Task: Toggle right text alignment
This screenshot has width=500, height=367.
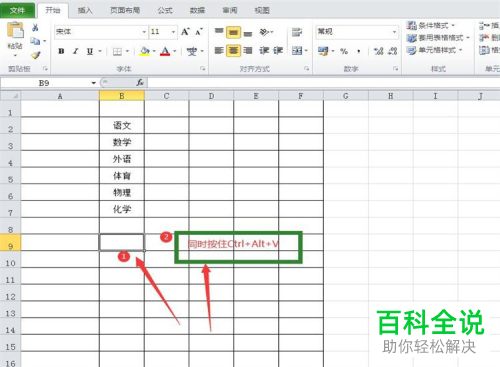Action: tap(248, 51)
